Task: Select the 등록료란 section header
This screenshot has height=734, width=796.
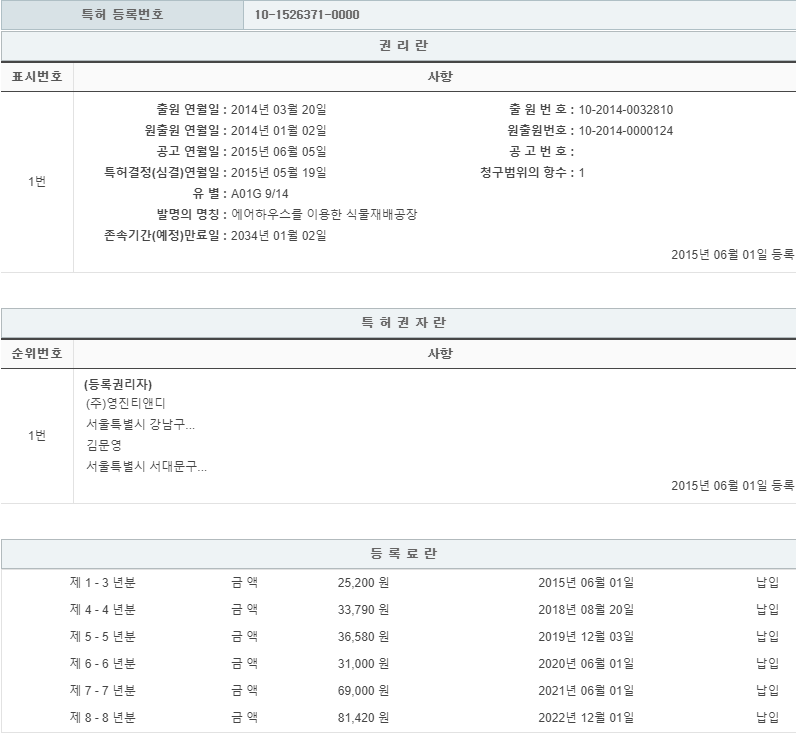Action: point(398,553)
